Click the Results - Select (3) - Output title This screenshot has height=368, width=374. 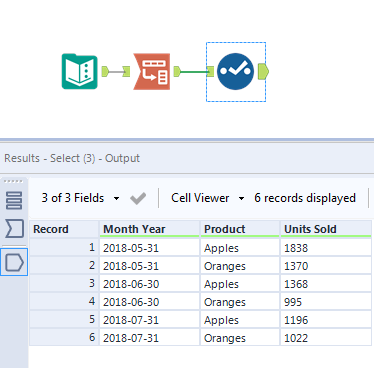click(72, 158)
